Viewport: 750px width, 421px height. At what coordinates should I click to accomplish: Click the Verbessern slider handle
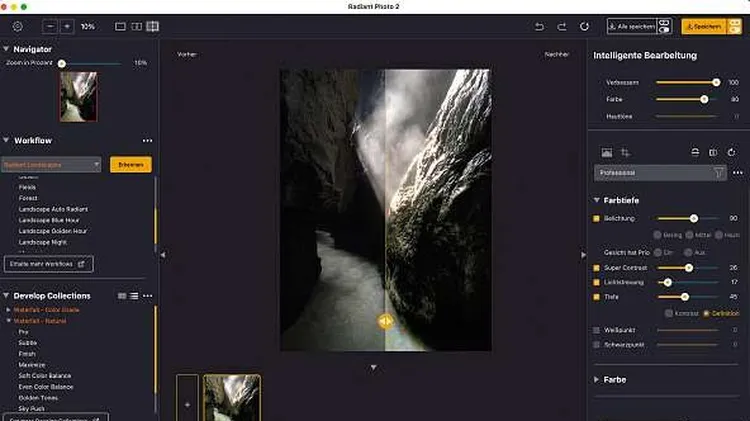tap(716, 82)
